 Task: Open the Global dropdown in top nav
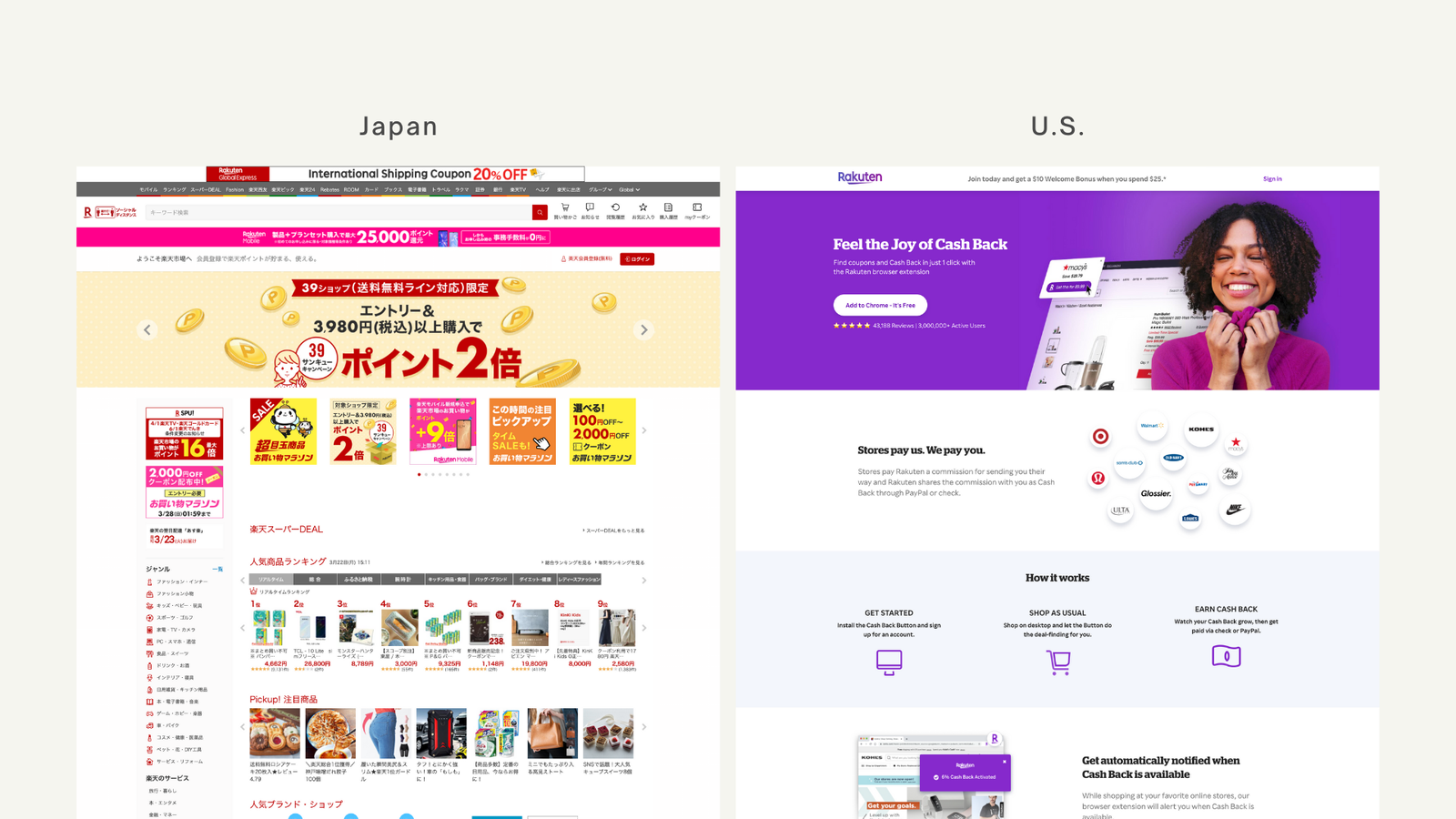point(630,189)
